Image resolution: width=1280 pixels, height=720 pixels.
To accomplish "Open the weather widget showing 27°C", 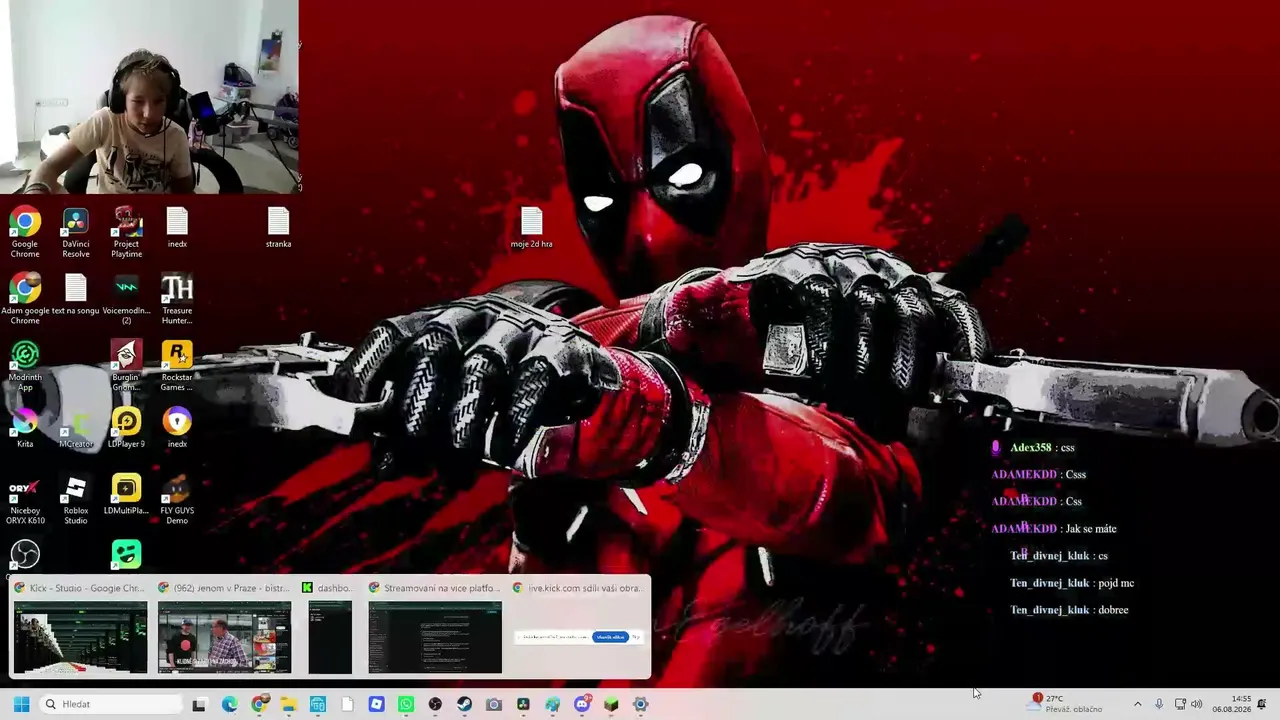I will pos(1066,704).
